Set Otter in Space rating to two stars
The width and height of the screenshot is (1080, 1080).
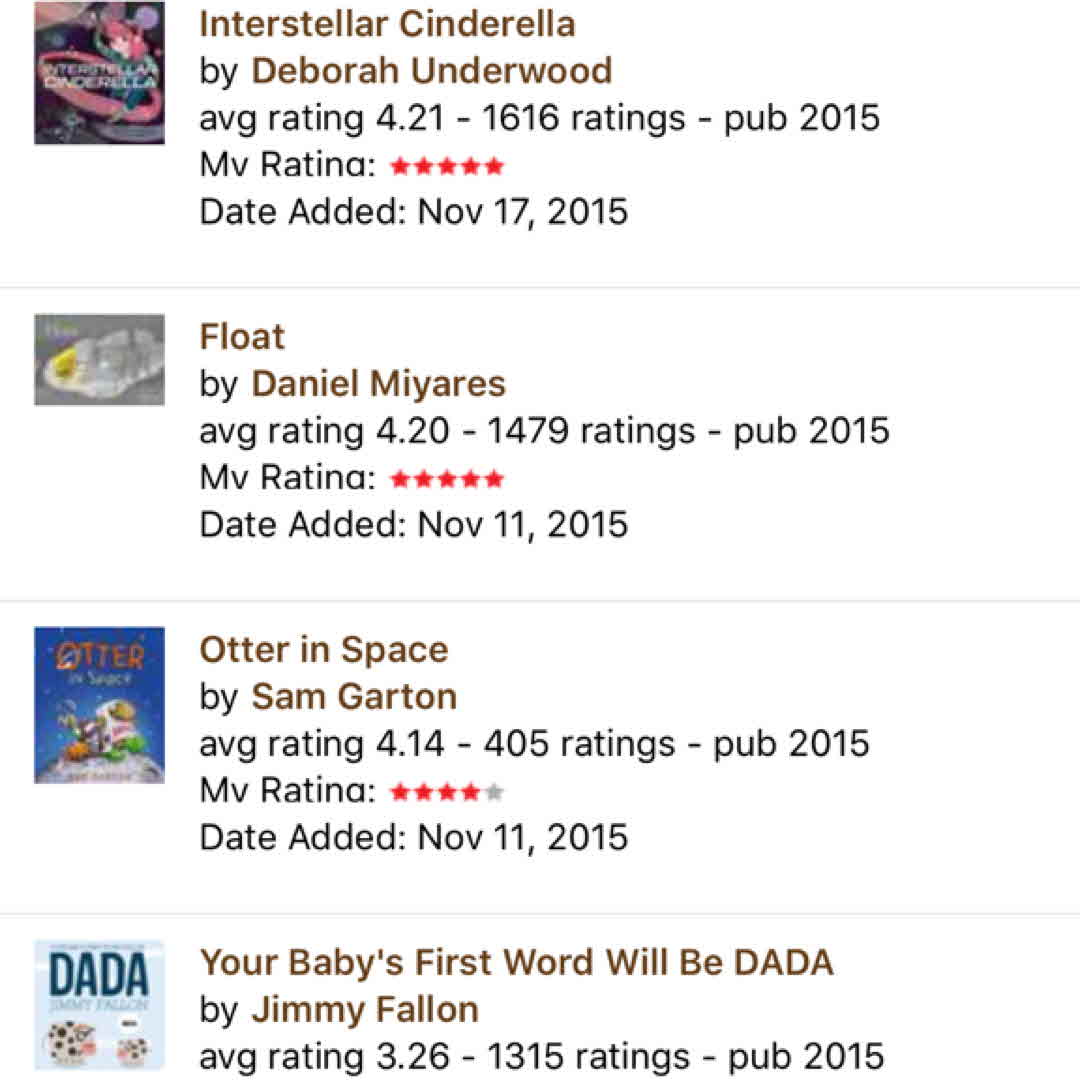coord(424,793)
